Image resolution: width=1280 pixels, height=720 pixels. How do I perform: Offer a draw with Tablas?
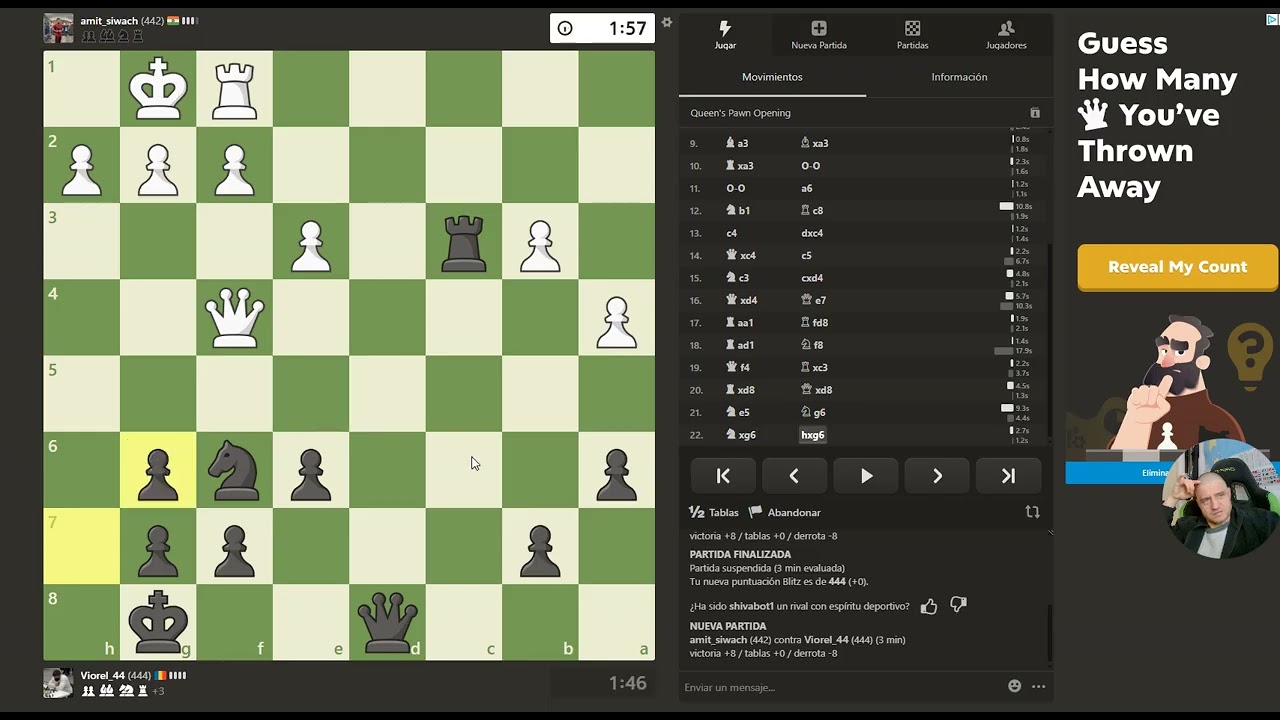[x=714, y=512]
